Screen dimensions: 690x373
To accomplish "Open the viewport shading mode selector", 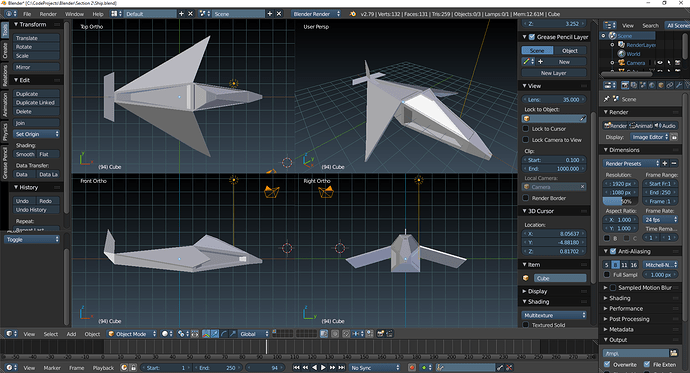I will click(x=167, y=334).
